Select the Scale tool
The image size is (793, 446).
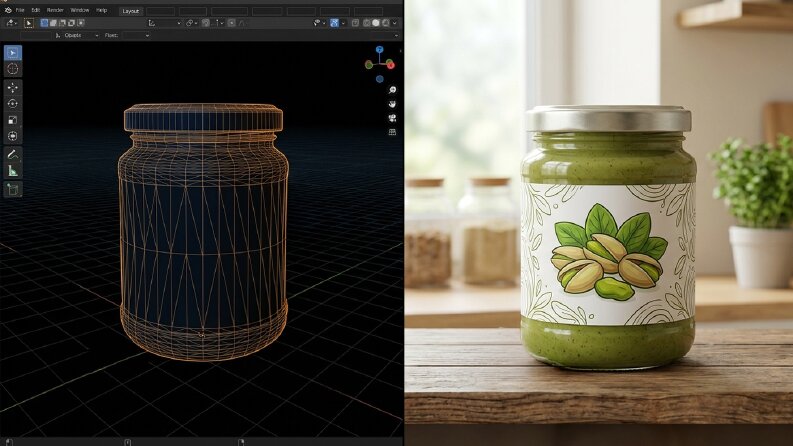point(13,120)
